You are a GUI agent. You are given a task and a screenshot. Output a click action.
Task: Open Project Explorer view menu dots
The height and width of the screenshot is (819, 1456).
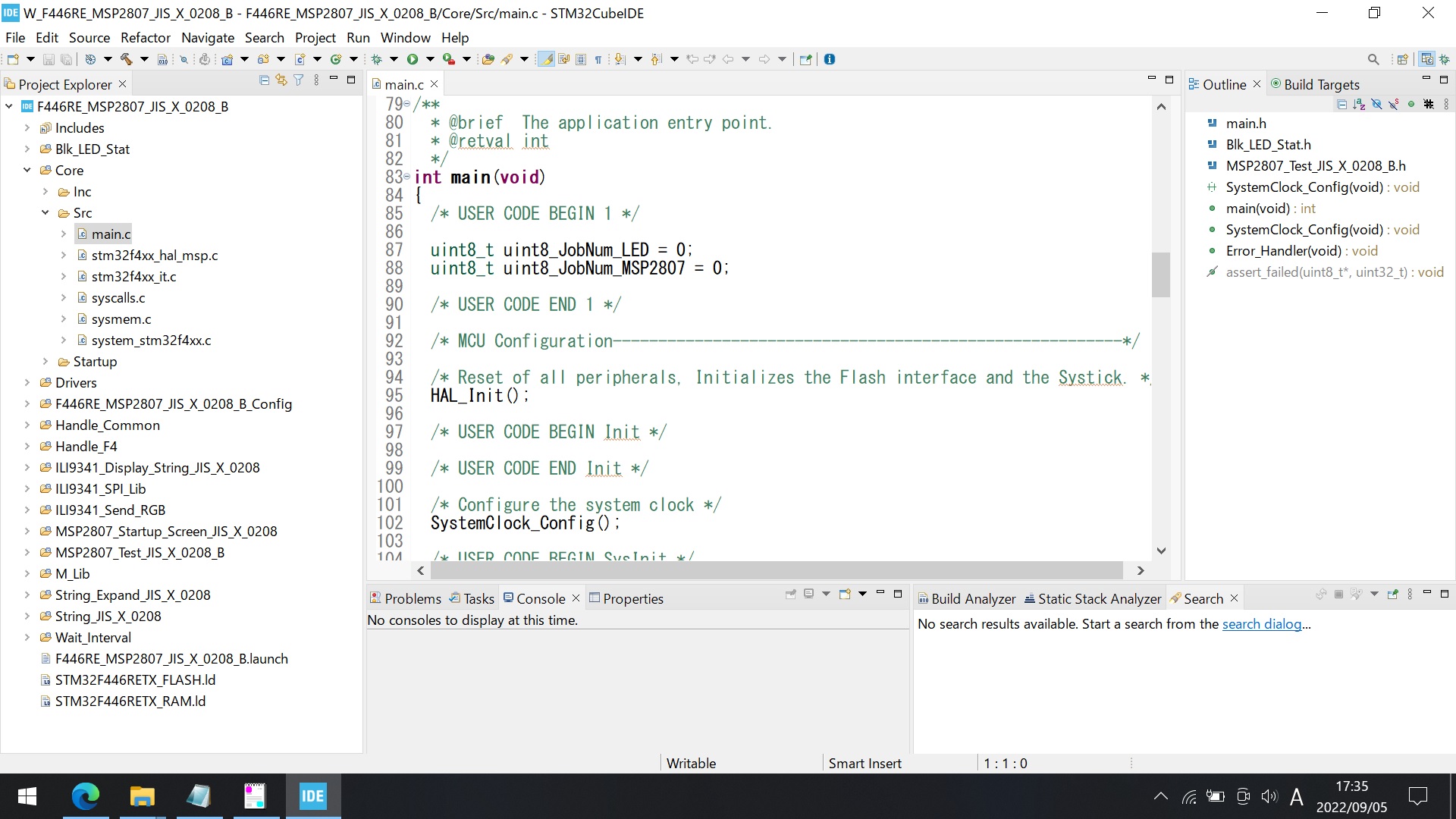(316, 80)
